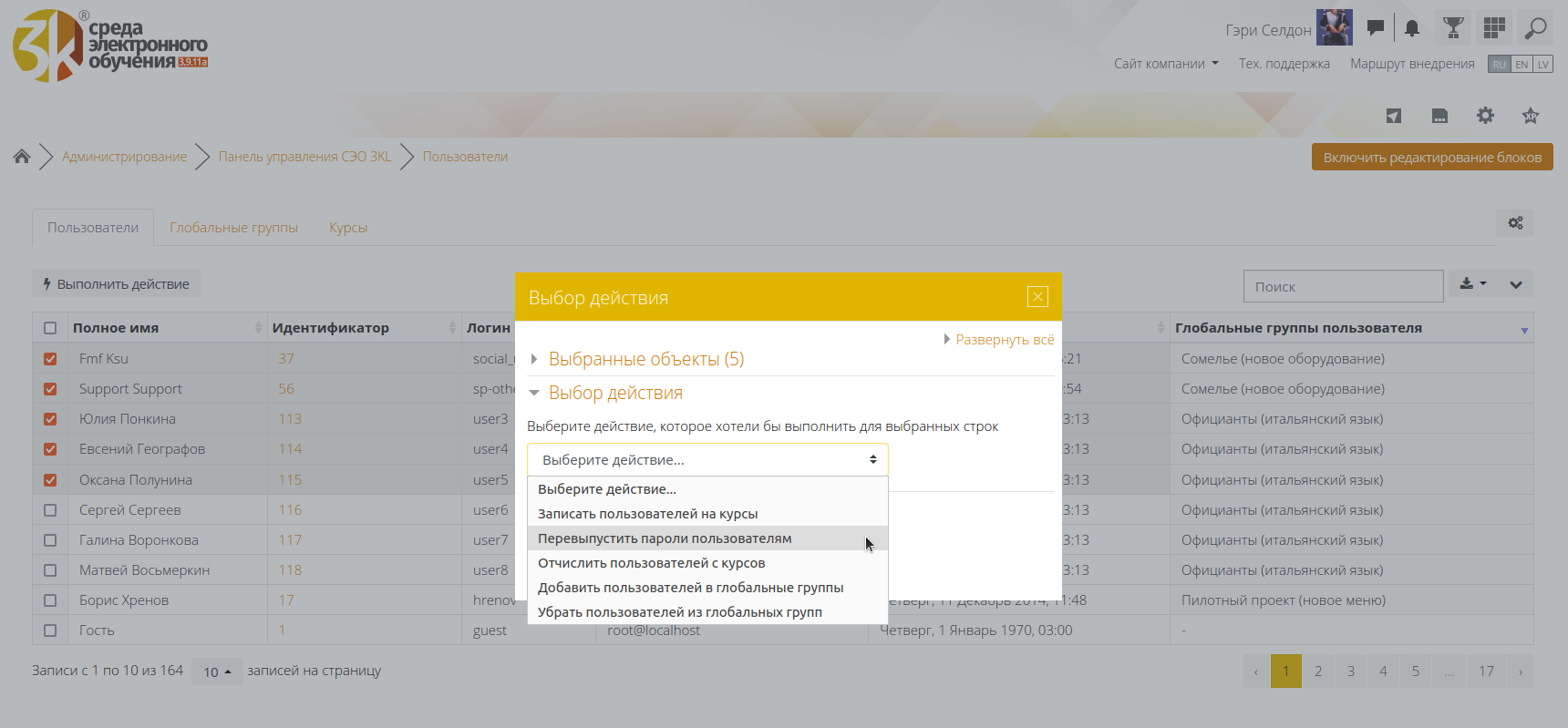Open the messages chat bubble icon
Image resolution: width=1568 pixels, height=728 pixels.
[x=1376, y=28]
